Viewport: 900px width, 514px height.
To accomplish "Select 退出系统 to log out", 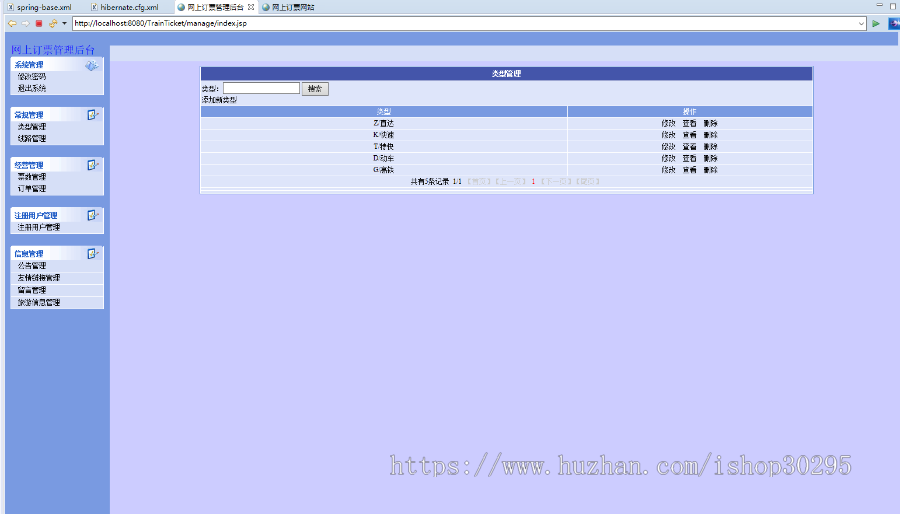I will 32,88.
